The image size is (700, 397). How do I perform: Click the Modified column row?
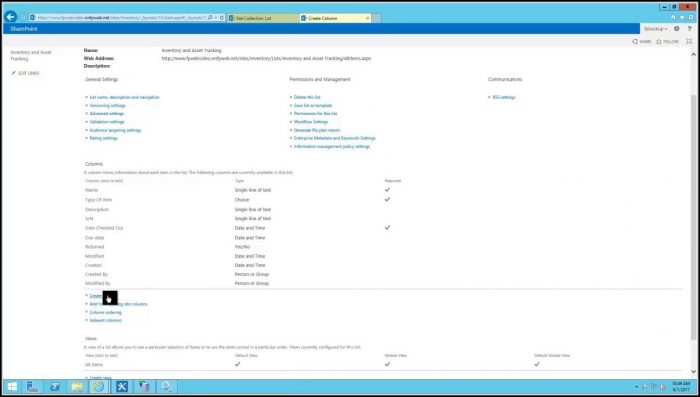click(94, 256)
